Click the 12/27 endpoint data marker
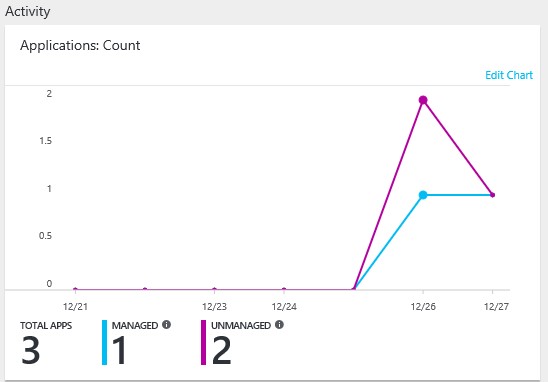Viewport: 548px width, 382px height. [x=492, y=195]
